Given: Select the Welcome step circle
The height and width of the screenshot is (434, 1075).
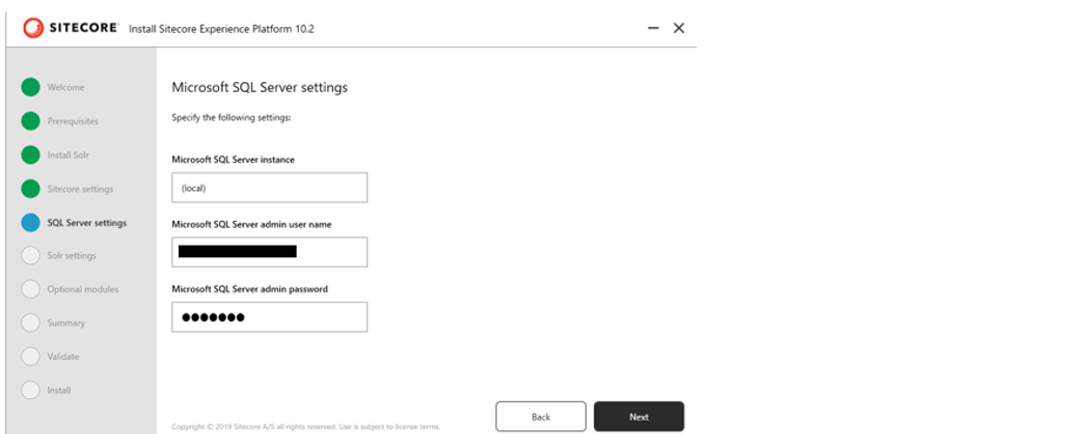Looking at the screenshot, I should coord(31,87).
